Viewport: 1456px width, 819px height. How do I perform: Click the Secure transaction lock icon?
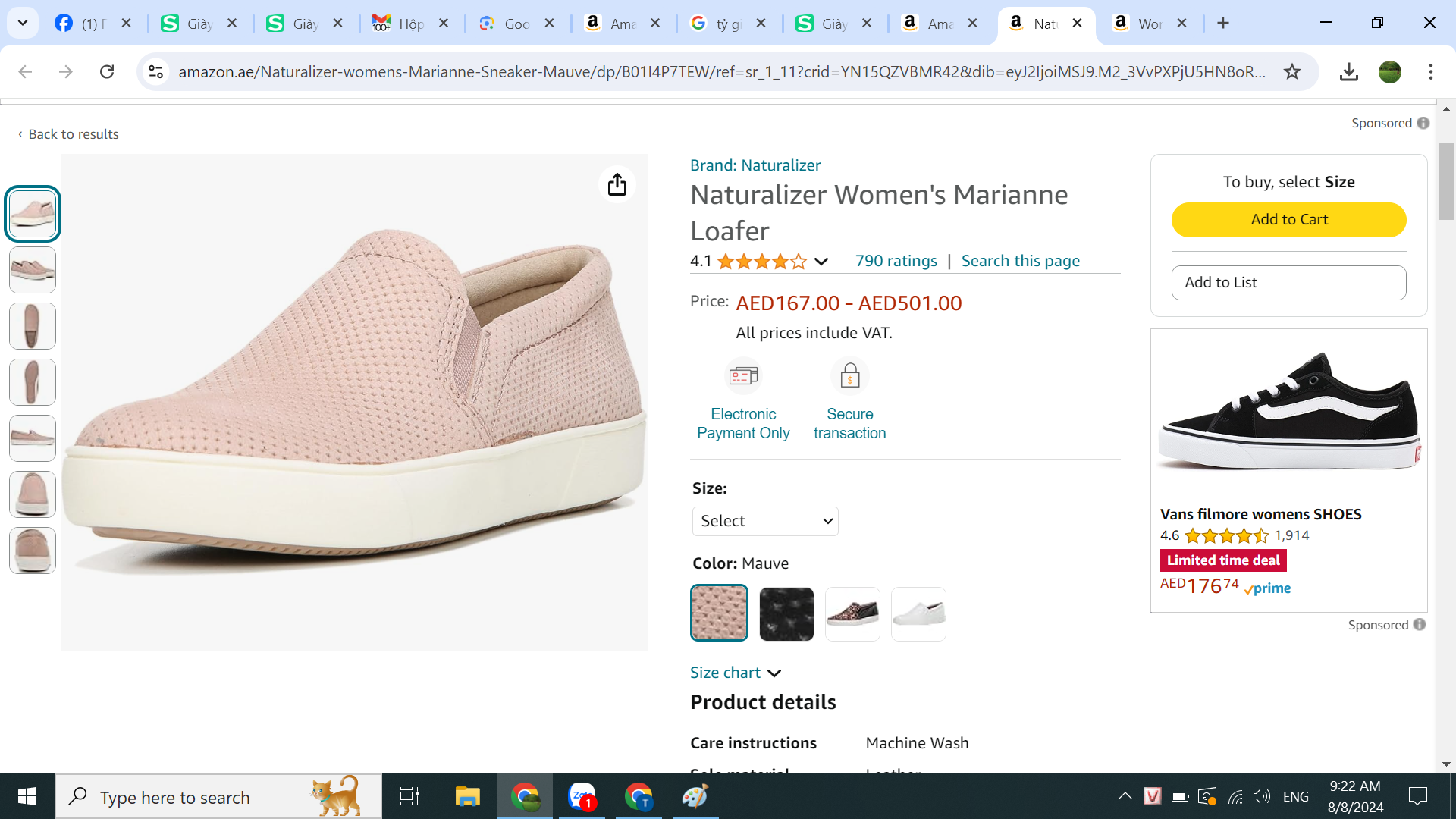[x=849, y=376]
